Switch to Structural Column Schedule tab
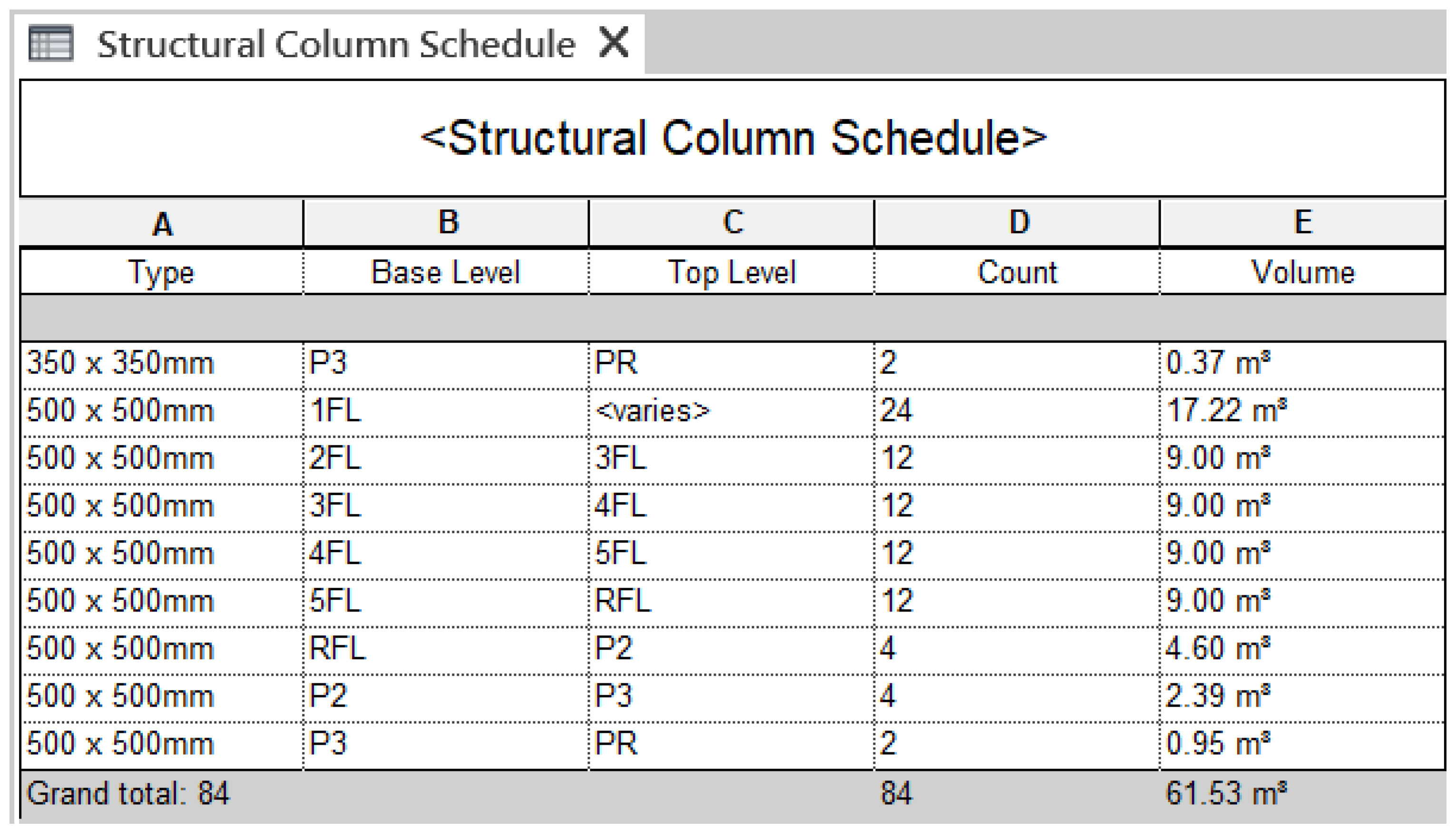Screen dimensions: 1456x839 click(336, 44)
